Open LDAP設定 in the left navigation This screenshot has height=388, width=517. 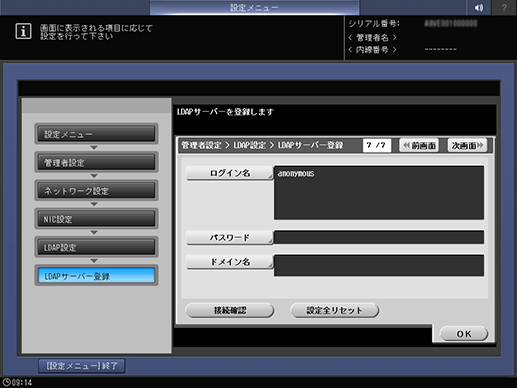(x=96, y=247)
